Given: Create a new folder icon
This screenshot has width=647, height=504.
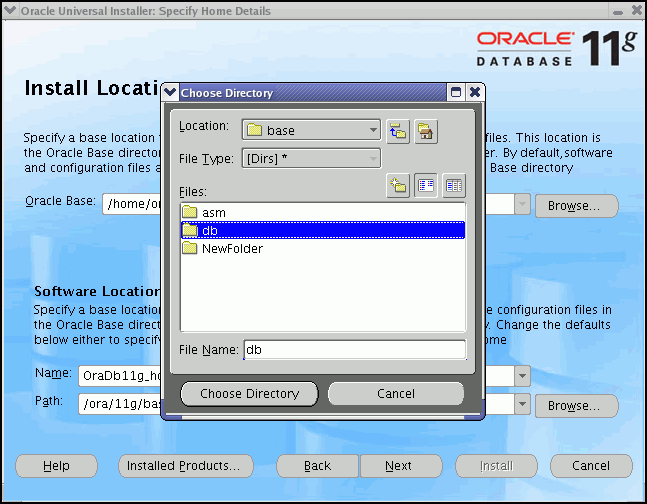Looking at the screenshot, I should point(398,185).
